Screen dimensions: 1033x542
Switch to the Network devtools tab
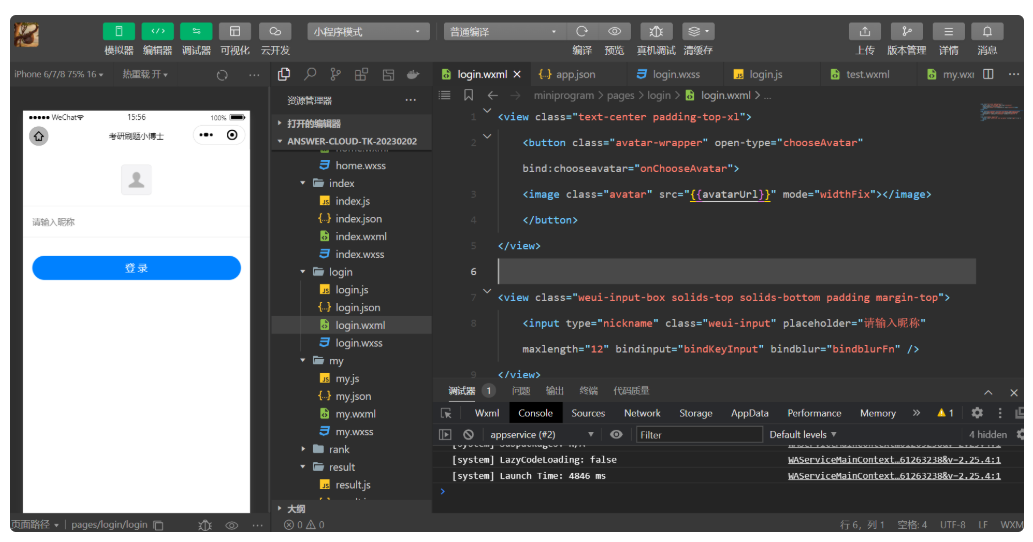[x=642, y=413]
